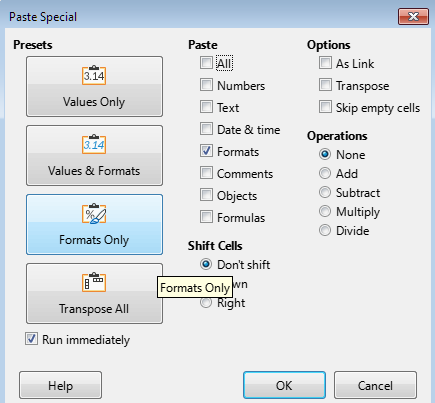
Task: Click the Transpose All preset icon
Action: pos(94,282)
